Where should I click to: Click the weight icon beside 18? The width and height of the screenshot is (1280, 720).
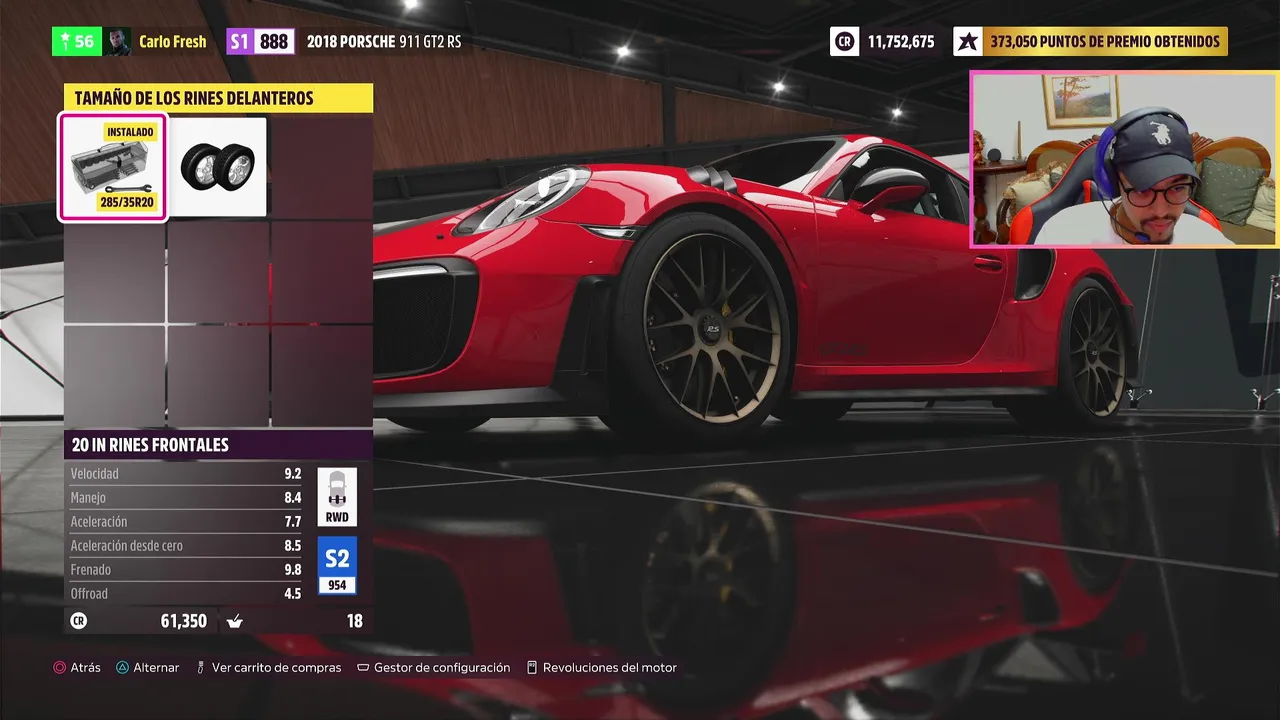click(235, 621)
